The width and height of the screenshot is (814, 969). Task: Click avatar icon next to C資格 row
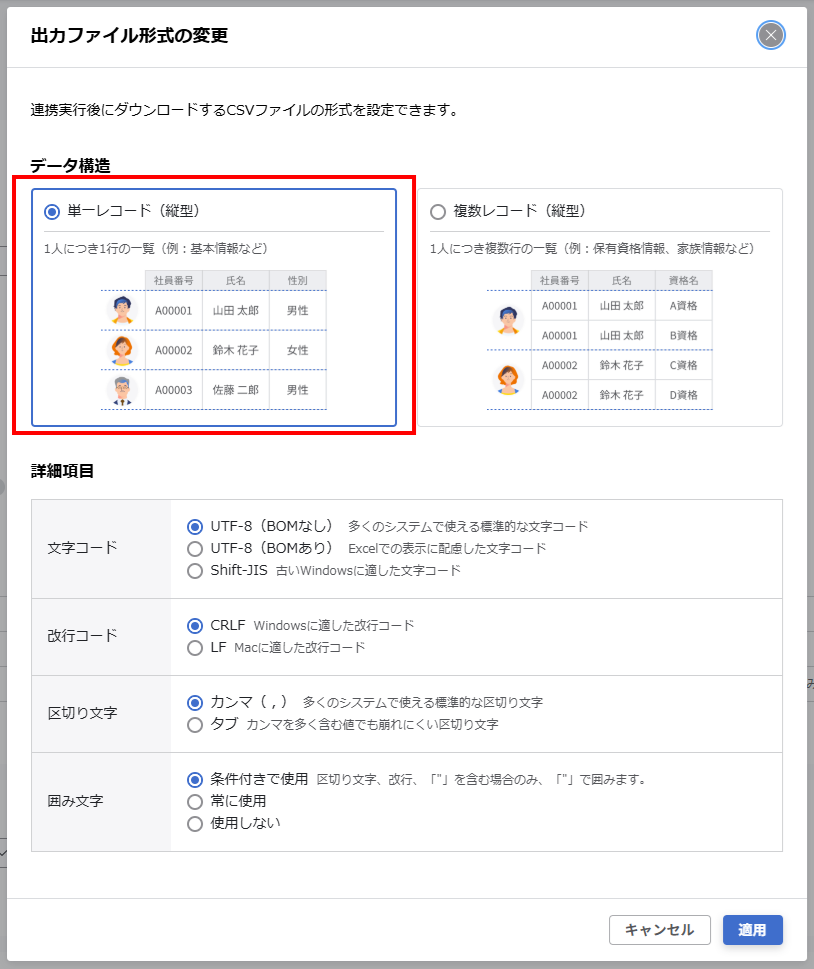tap(508, 379)
